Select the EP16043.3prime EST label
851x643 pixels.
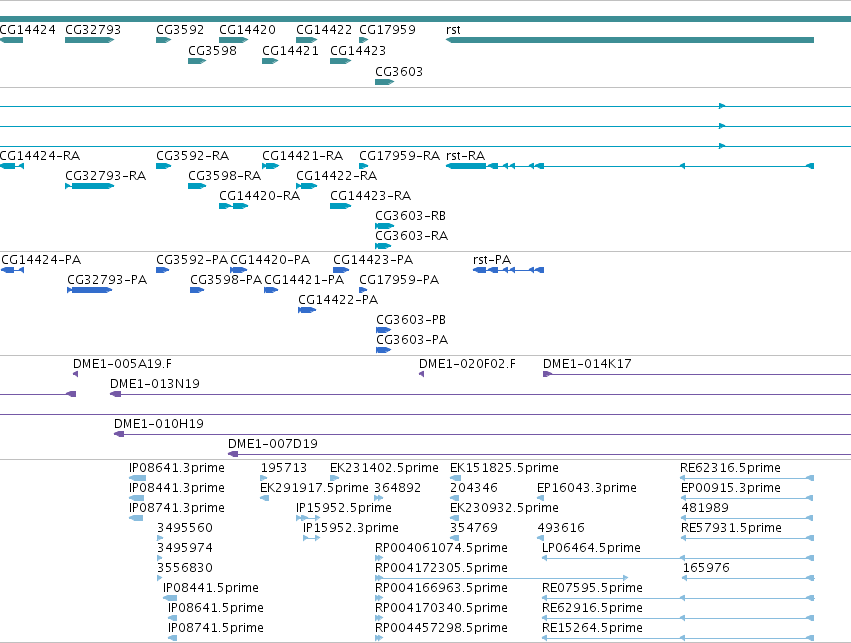click(587, 488)
